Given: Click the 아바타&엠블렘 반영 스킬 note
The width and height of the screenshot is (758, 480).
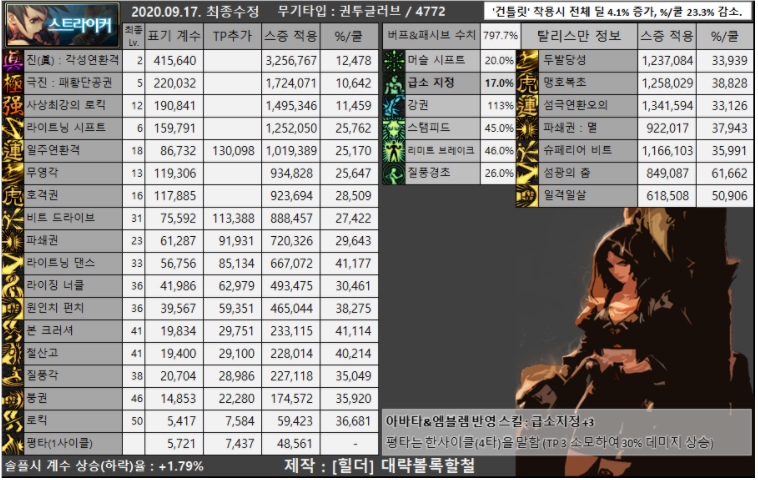Looking at the screenshot, I should [490, 422].
